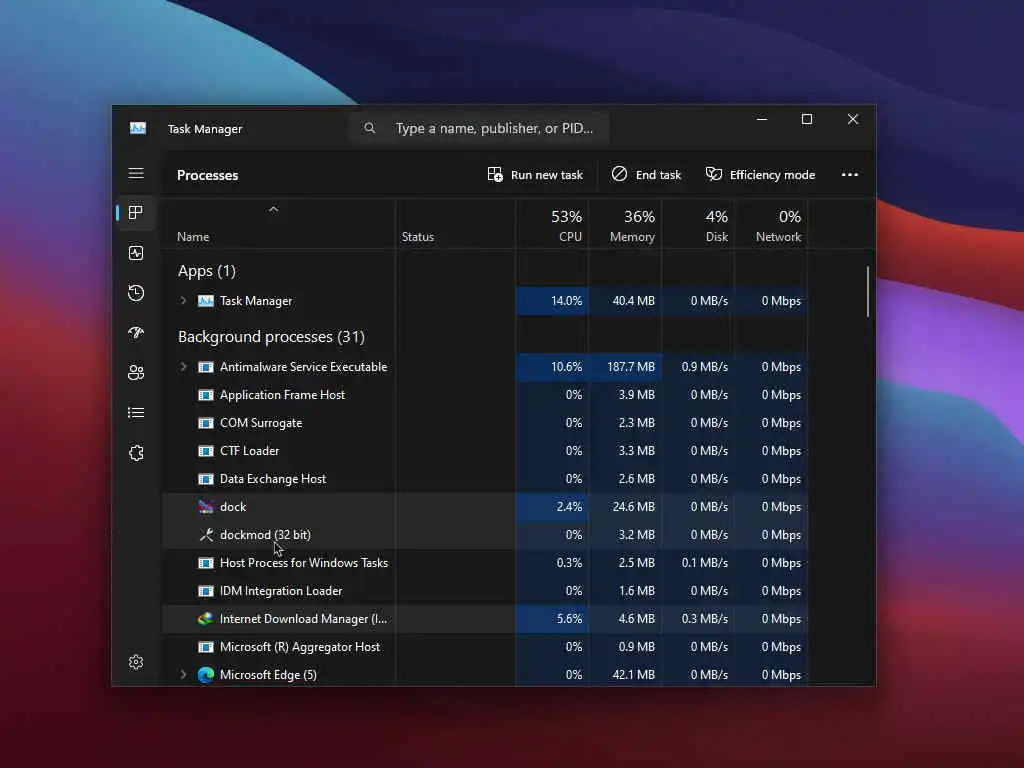This screenshot has height=768, width=1024.
Task: Click the Microsoft Edge icon
Action: coord(206,675)
